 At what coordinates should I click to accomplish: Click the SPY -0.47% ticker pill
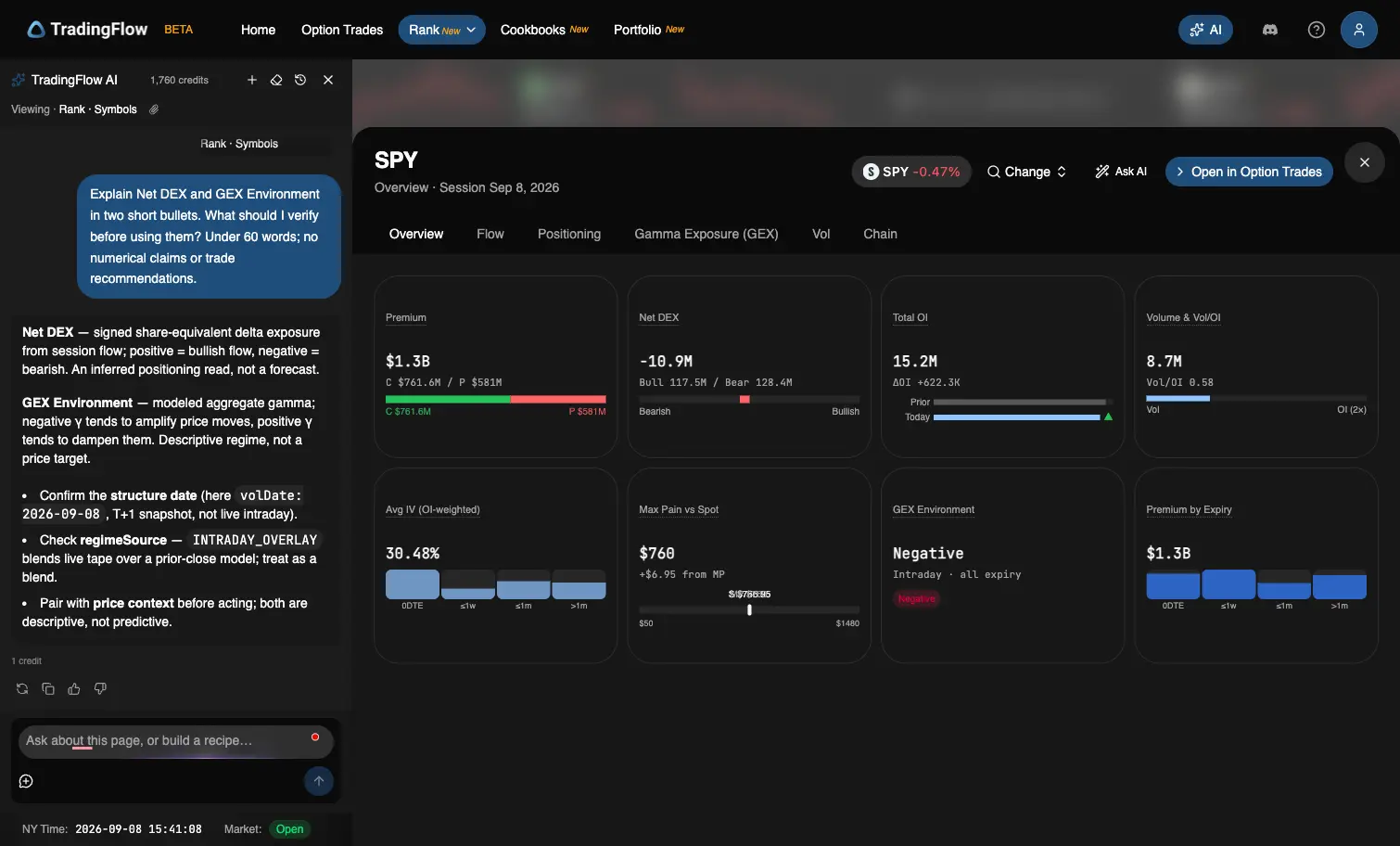tap(911, 172)
